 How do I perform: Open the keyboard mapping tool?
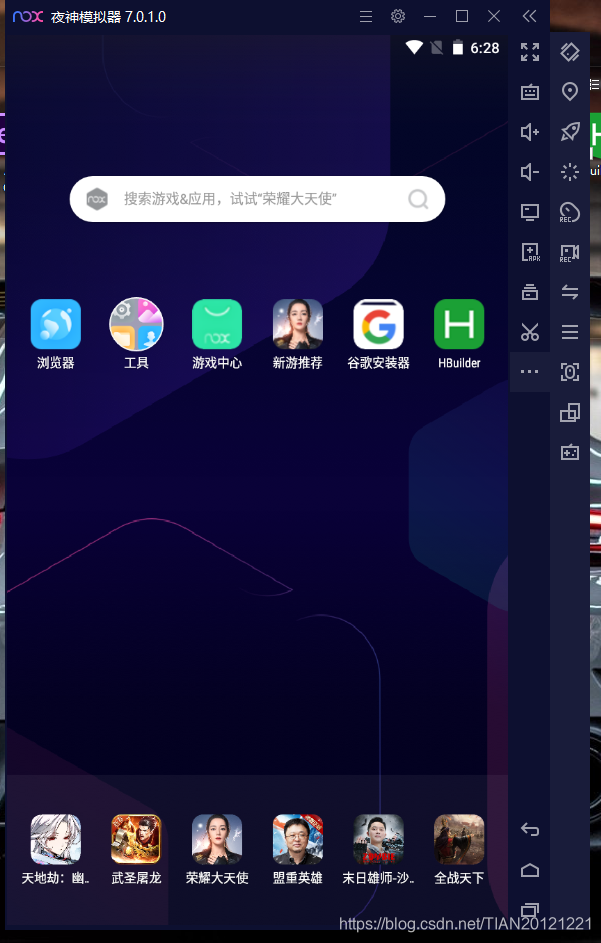529,92
